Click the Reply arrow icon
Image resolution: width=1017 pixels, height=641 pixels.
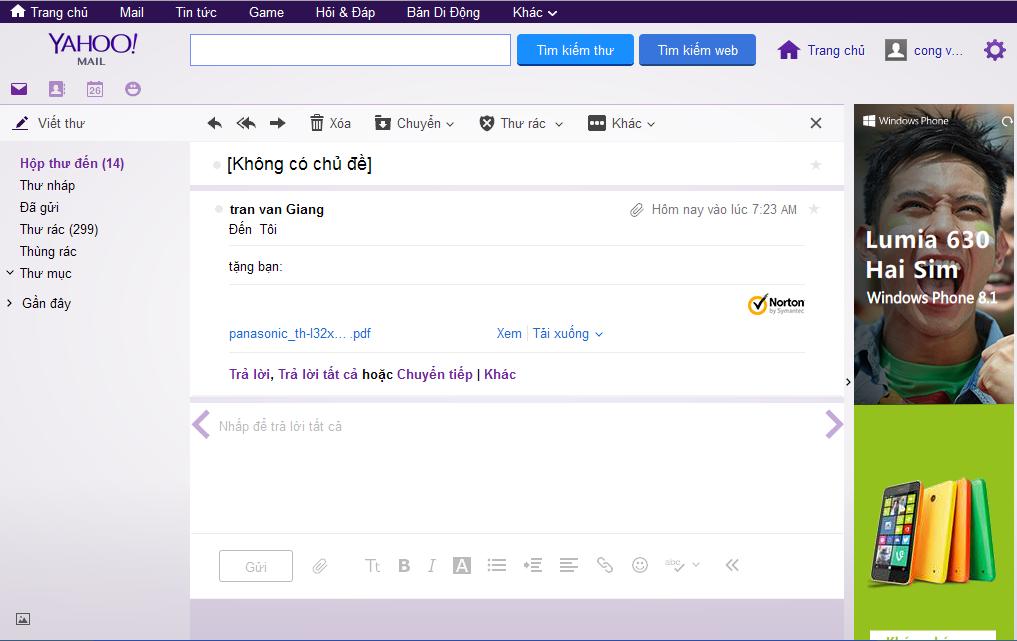click(215, 123)
